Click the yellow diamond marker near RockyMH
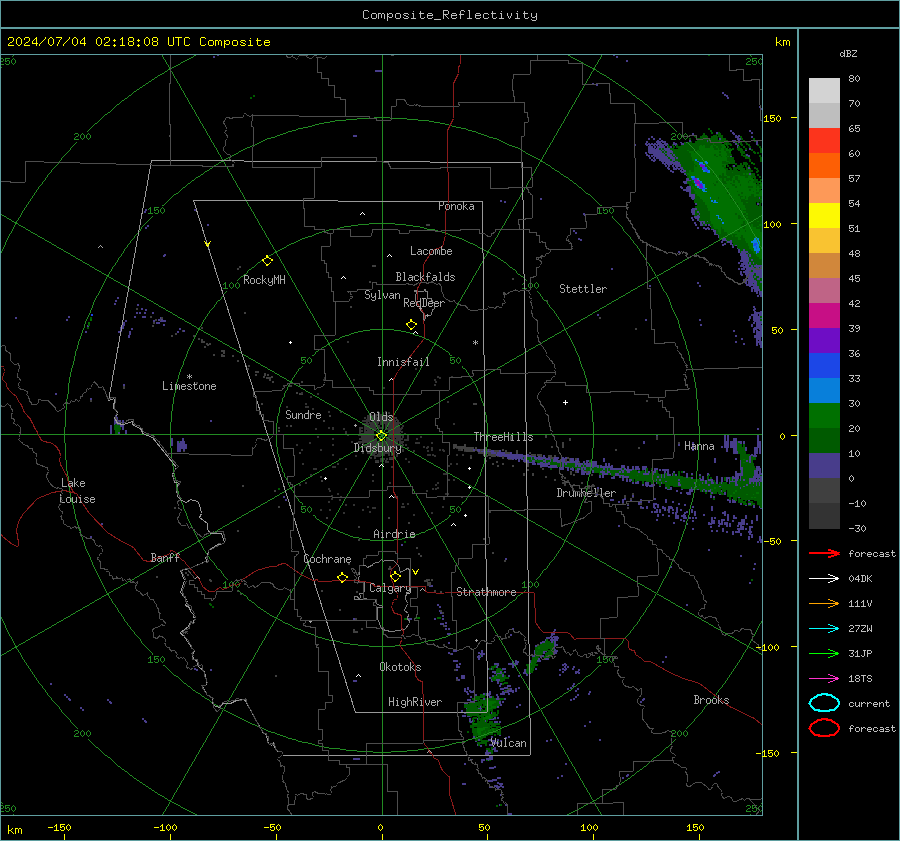Viewport: 900px width, 841px height. 267,261
